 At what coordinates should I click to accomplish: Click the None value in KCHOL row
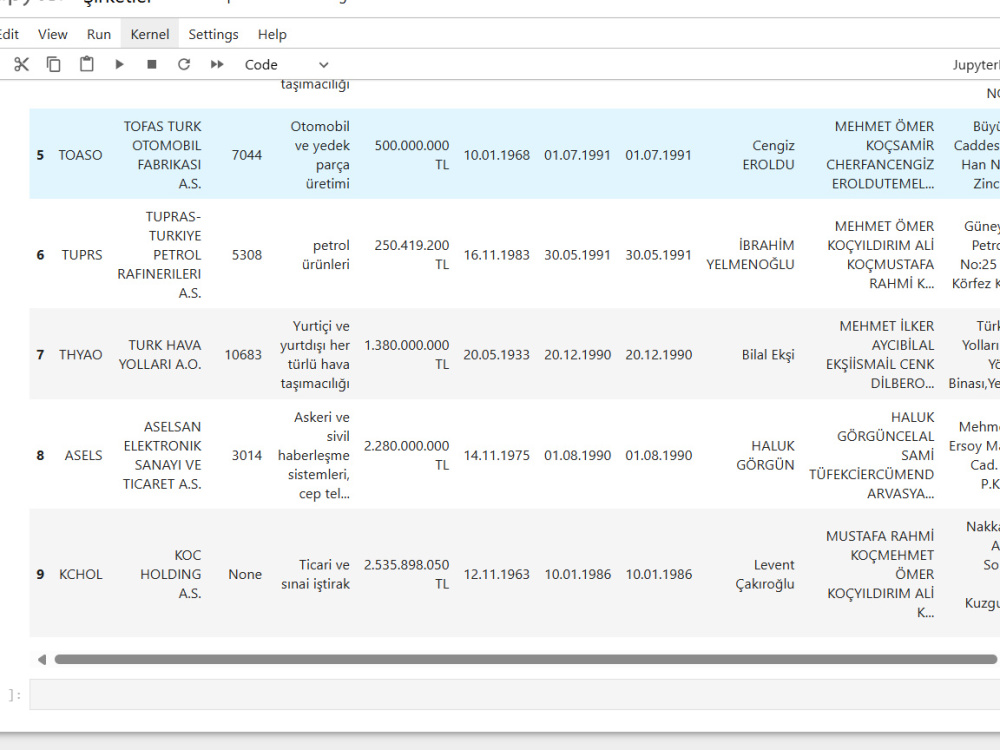pos(245,574)
